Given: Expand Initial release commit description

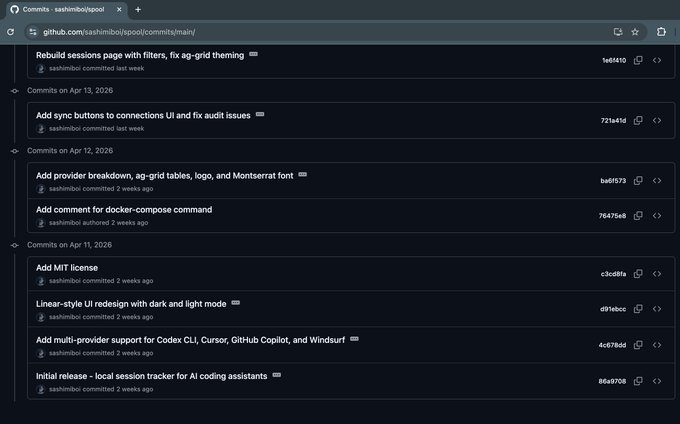Looking at the screenshot, I should tap(277, 375).
